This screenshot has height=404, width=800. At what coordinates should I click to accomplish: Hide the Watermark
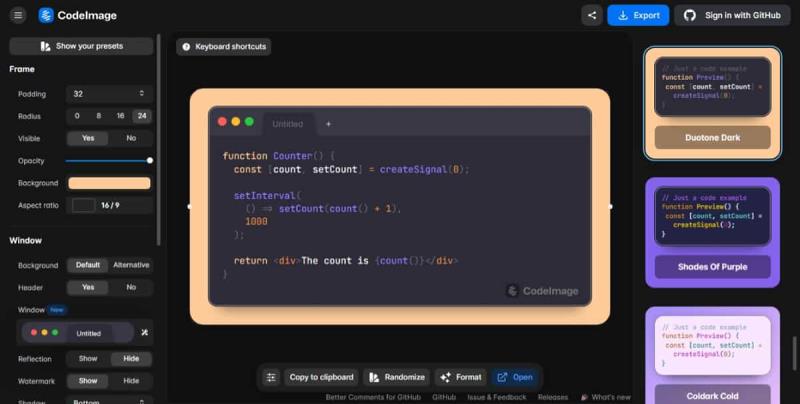pos(131,381)
